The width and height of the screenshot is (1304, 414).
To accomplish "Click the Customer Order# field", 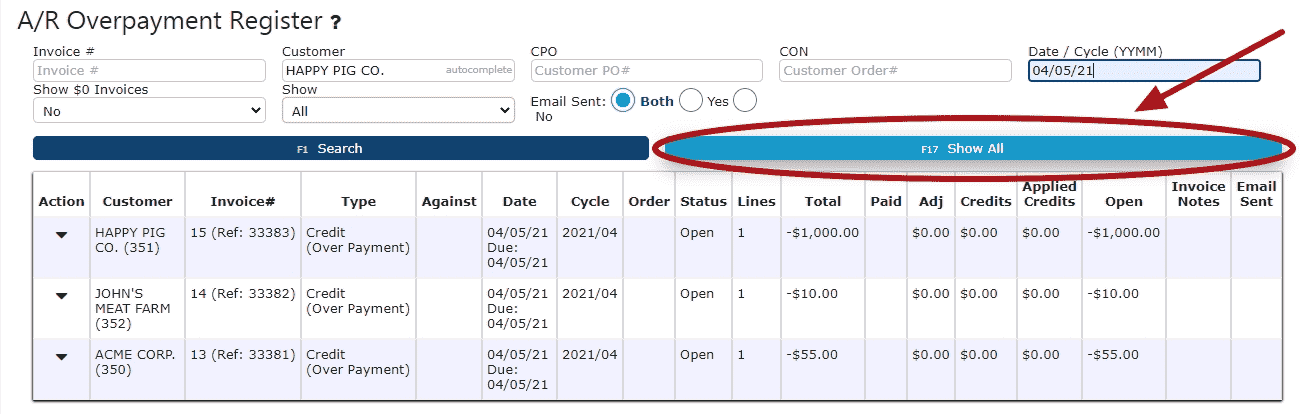I will tap(896, 71).
